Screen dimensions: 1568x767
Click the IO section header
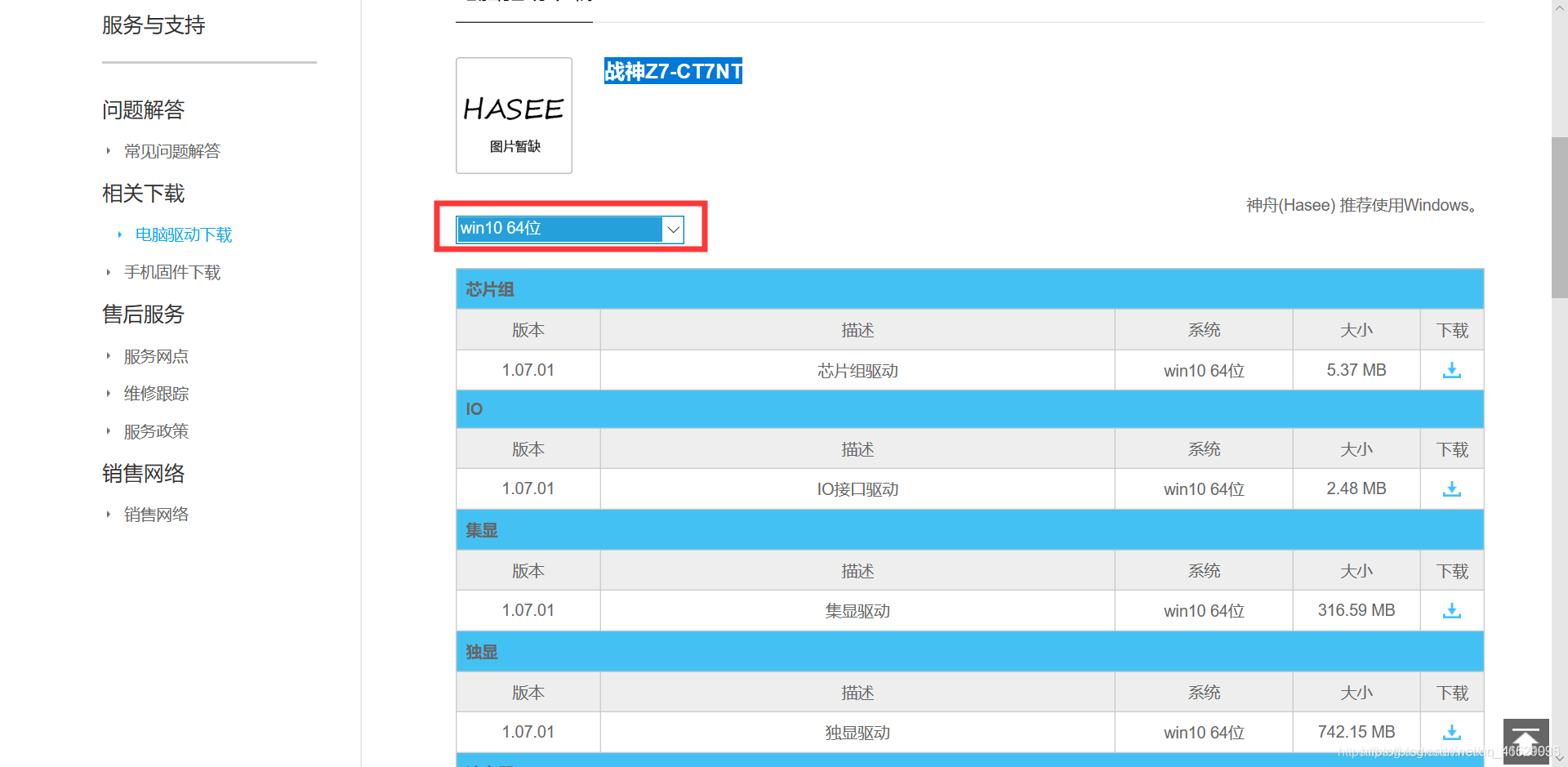coord(969,408)
